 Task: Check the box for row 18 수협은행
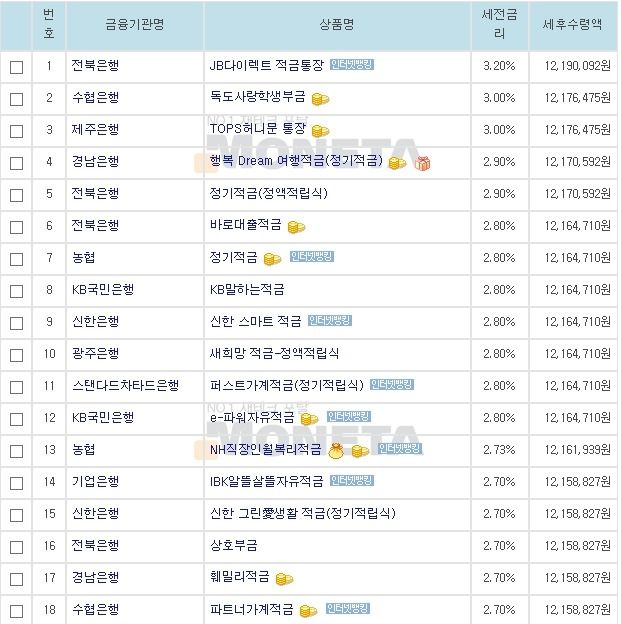[16, 611]
